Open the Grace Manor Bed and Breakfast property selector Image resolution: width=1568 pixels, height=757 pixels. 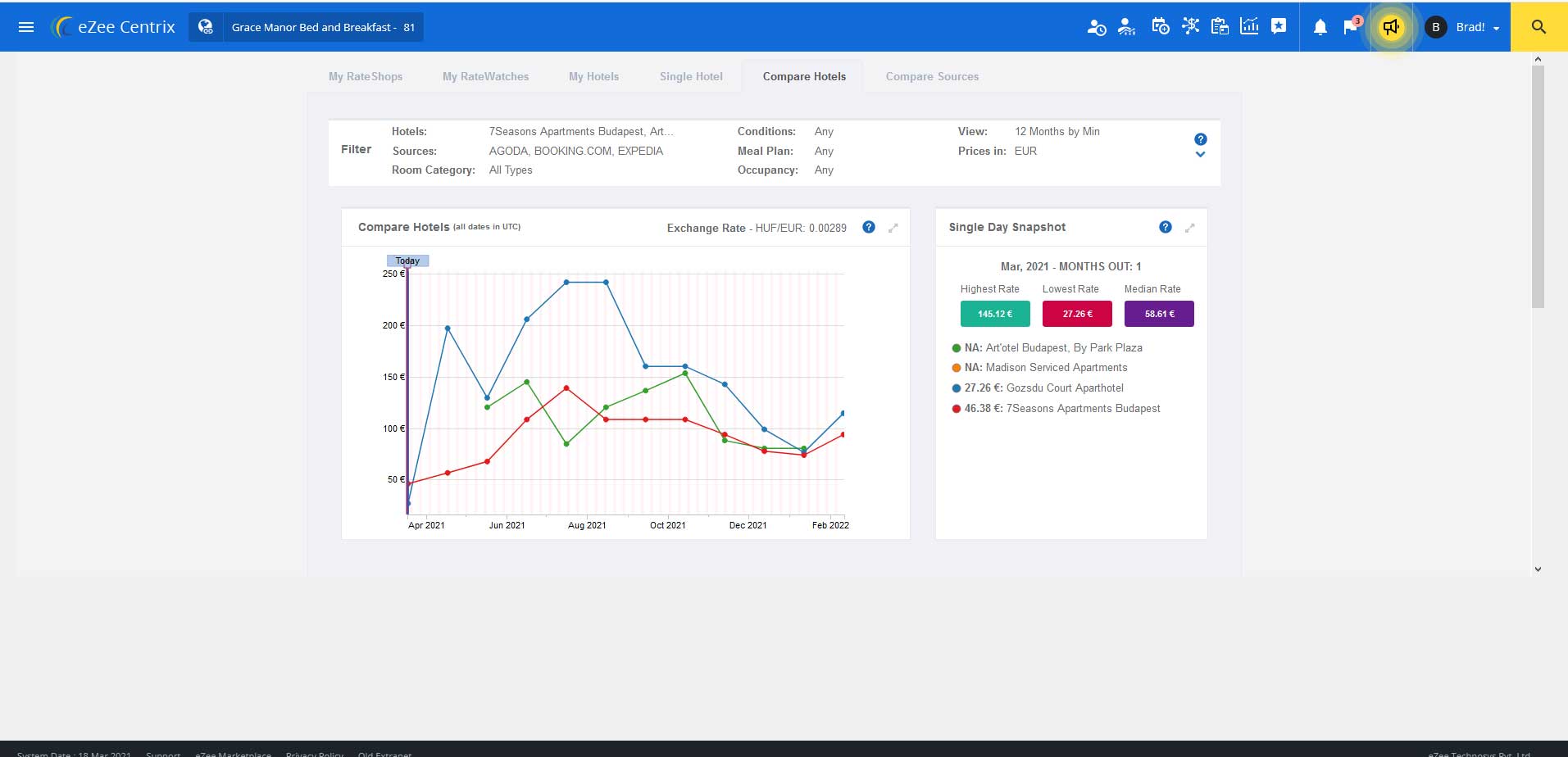(323, 27)
